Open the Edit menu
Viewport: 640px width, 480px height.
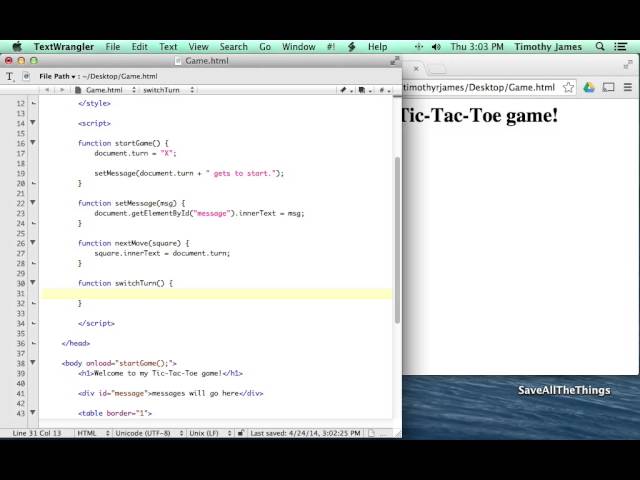click(x=140, y=47)
